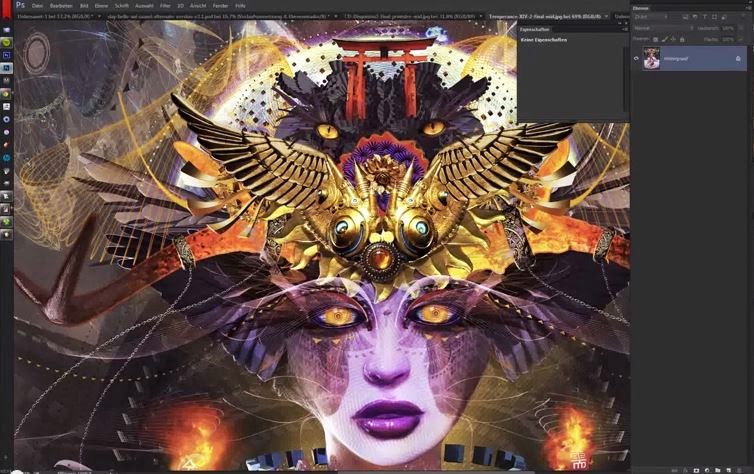This screenshot has height=474, width=754.
Task: Open the Bearbeiten menu
Action: tap(61, 6)
